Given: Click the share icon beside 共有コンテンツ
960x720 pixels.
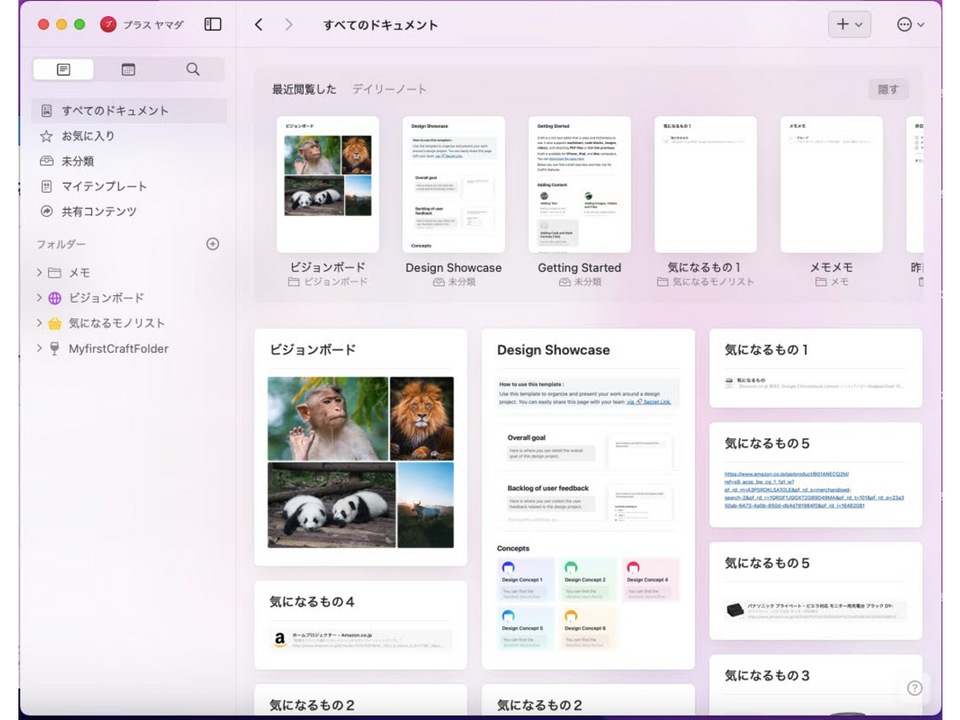Looking at the screenshot, I should (x=47, y=211).
